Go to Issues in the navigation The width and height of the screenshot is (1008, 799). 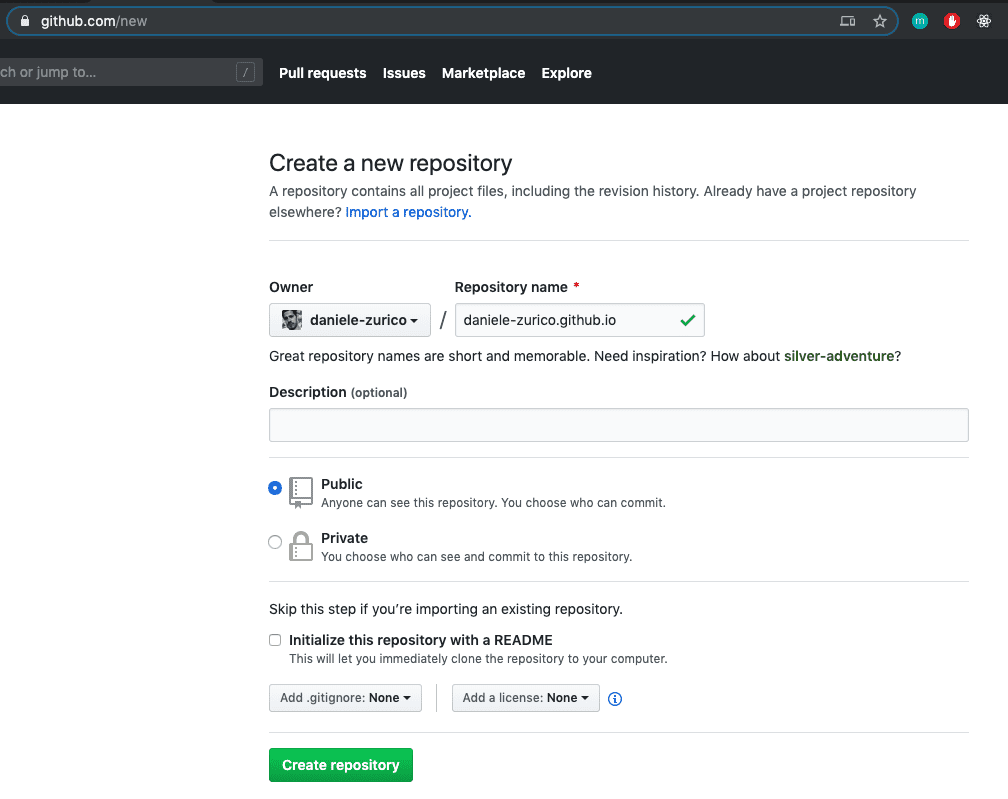[x=404, y=73]
